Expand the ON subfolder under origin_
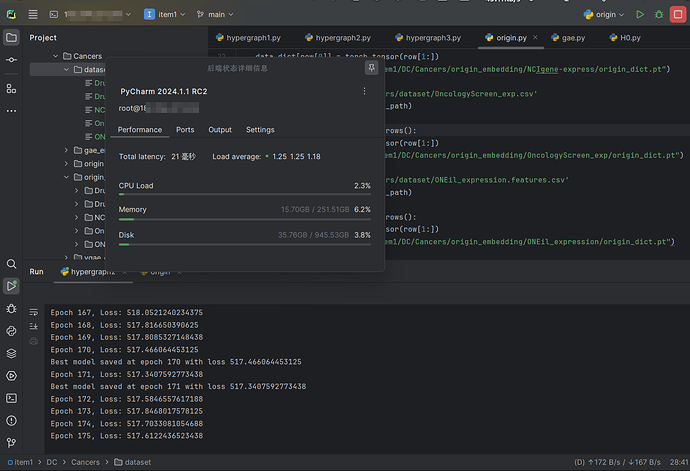This screenshot has width=690, height=471. click(x=77, y=244)
